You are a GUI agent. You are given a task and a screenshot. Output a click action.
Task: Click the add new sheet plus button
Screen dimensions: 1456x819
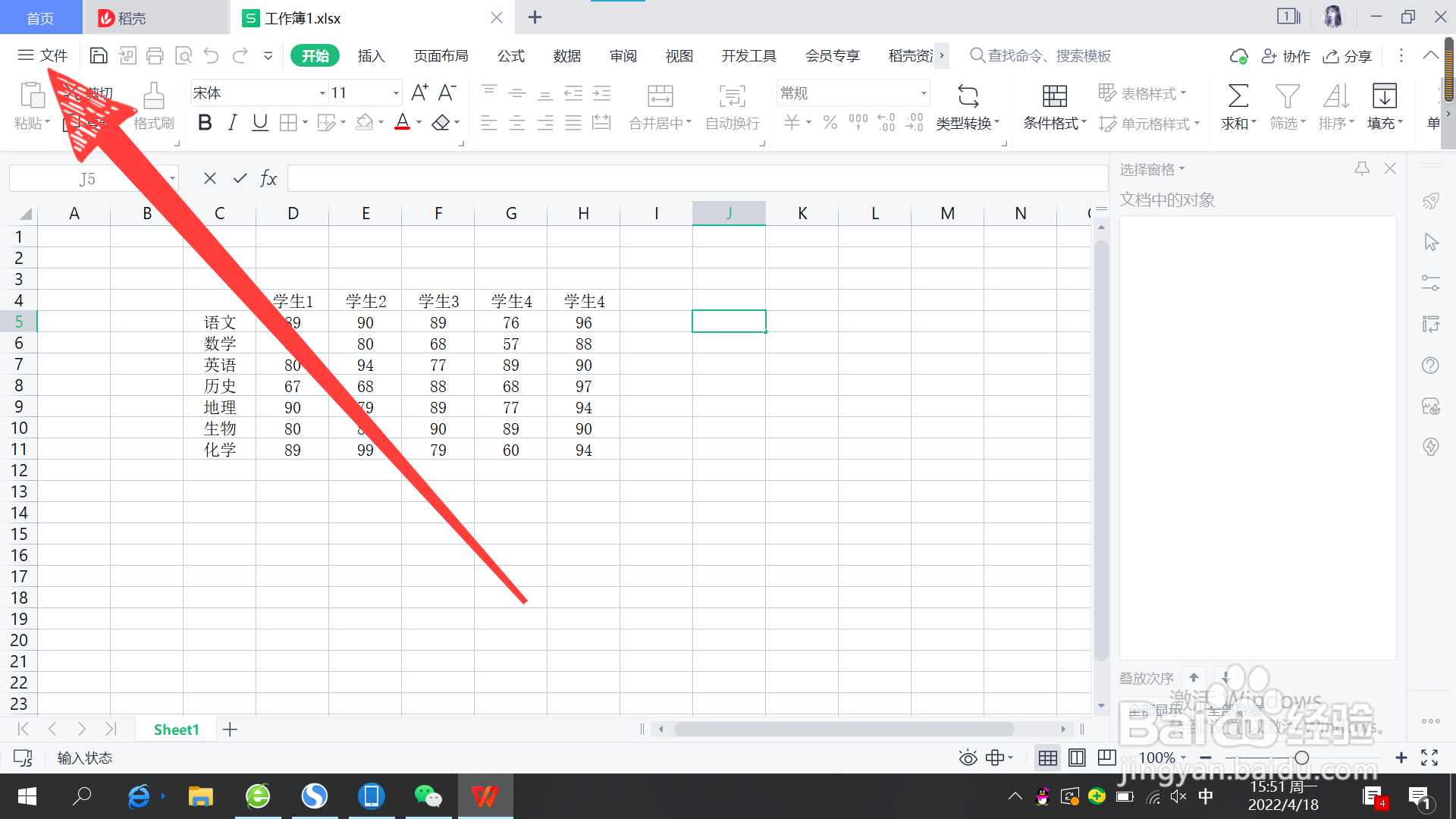point(230,730)
